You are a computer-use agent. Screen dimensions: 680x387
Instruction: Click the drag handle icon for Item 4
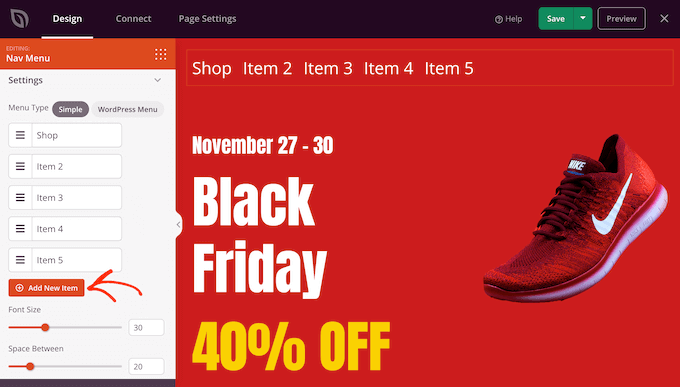click(20, 229)
